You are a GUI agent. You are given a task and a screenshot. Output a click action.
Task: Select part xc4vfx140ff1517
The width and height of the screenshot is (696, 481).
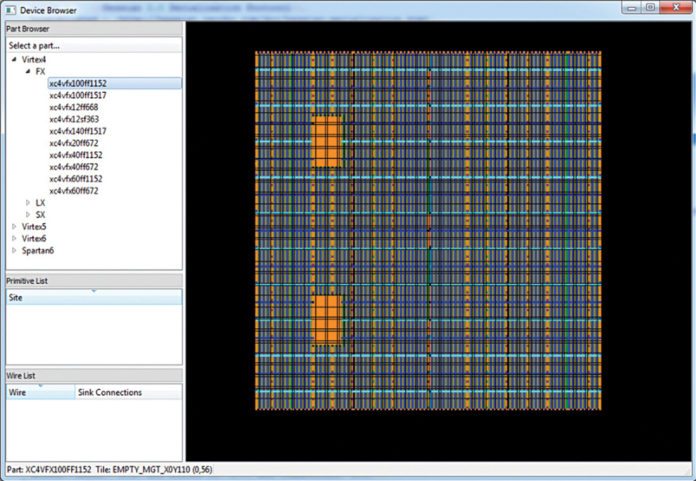coord(78,132)
